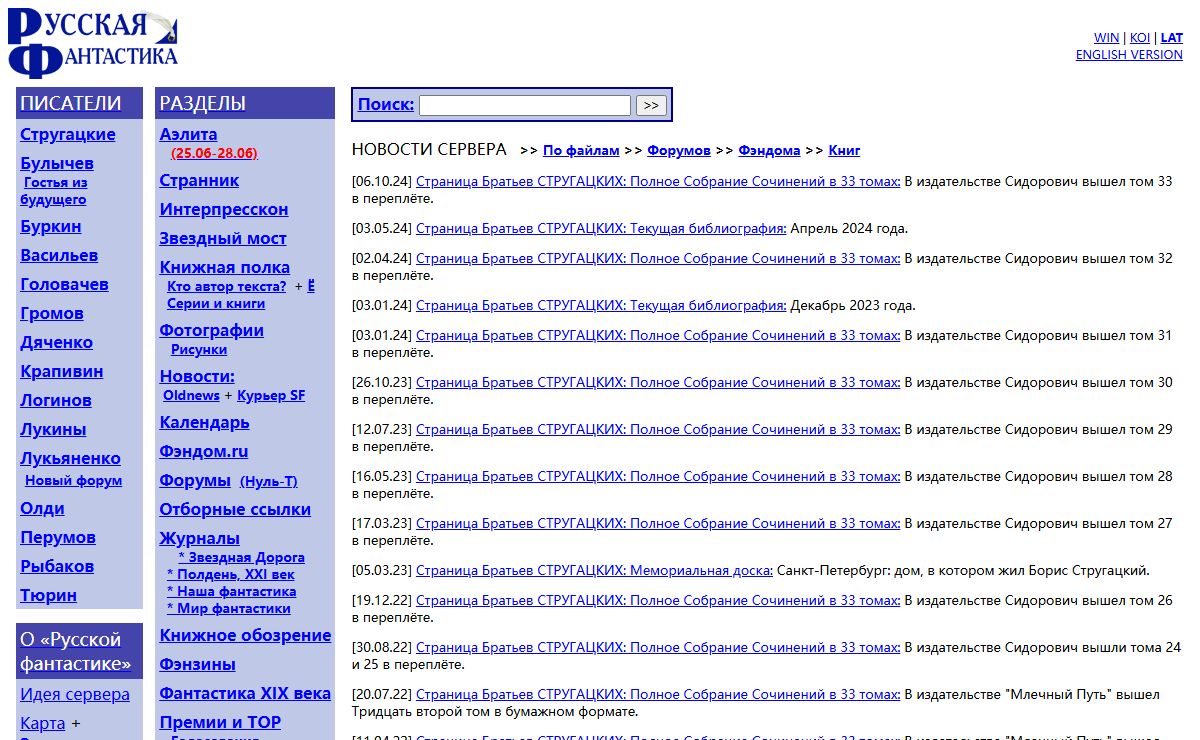Open the Серии и книги link
The image size is (1200, 740).
click(216, 303)
